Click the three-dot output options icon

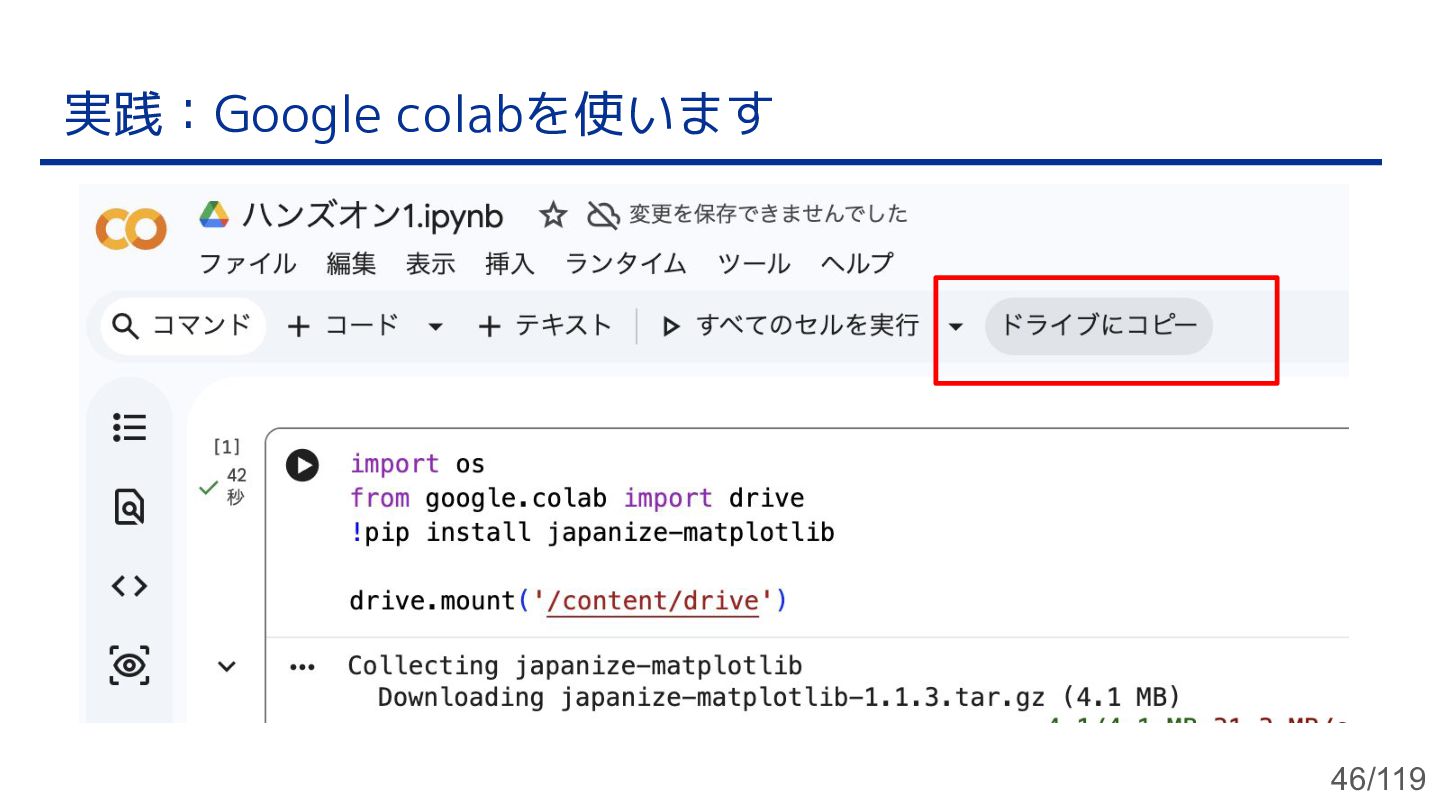[x=301, y=667]
